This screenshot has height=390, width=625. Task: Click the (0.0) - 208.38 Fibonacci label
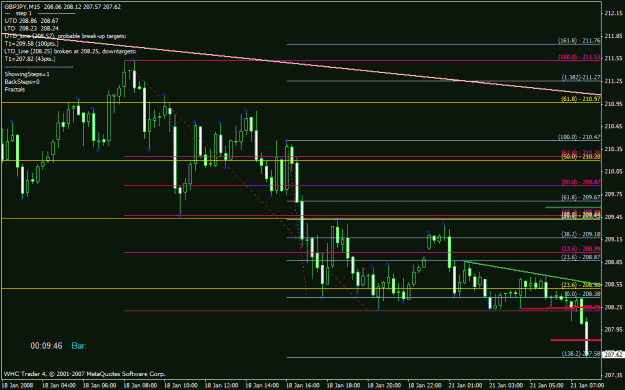tap(582, 293)
